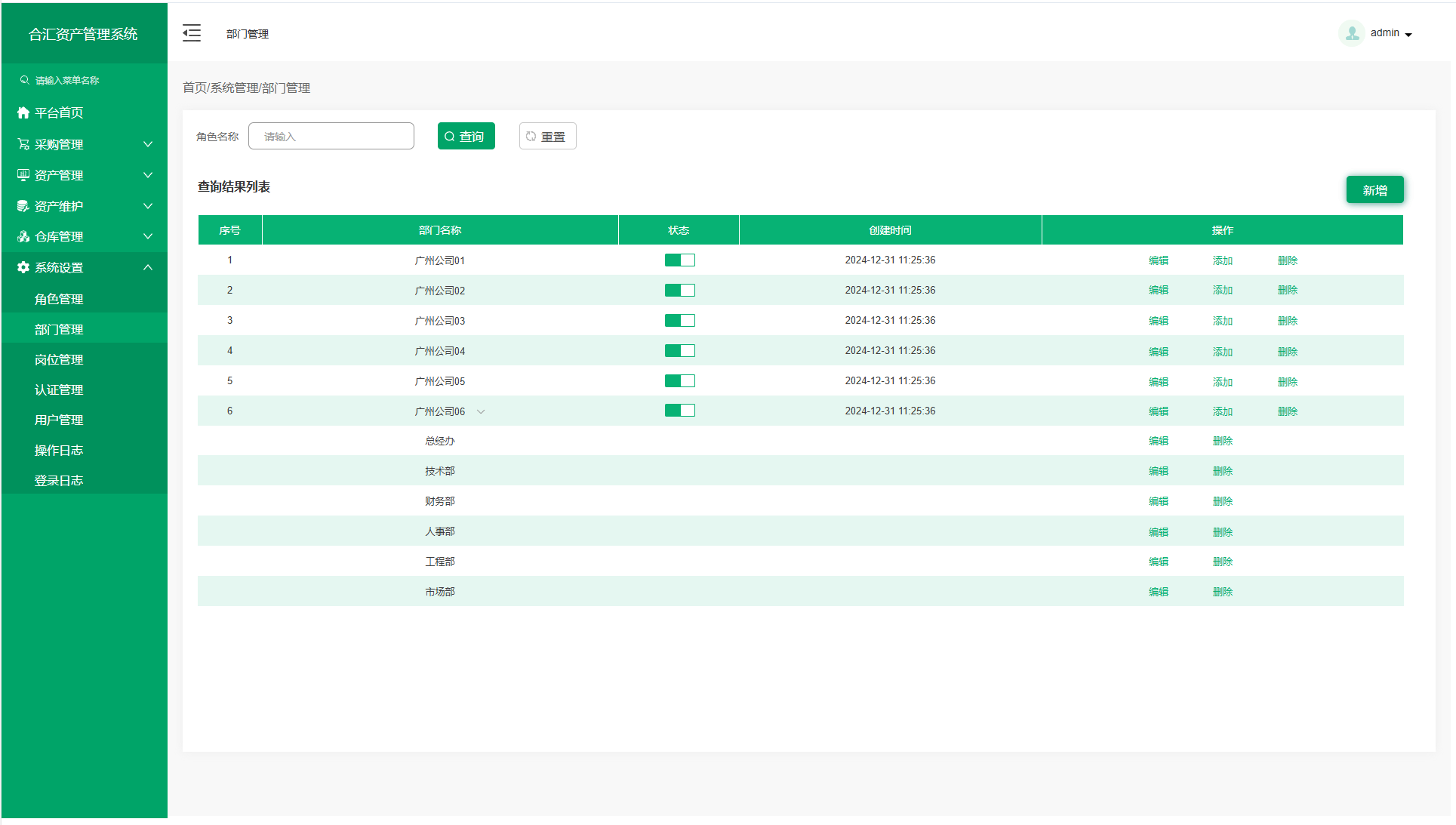Click the home icon for 平台首页
This screenshot has width=1456, height=825.
click(23, 112)
